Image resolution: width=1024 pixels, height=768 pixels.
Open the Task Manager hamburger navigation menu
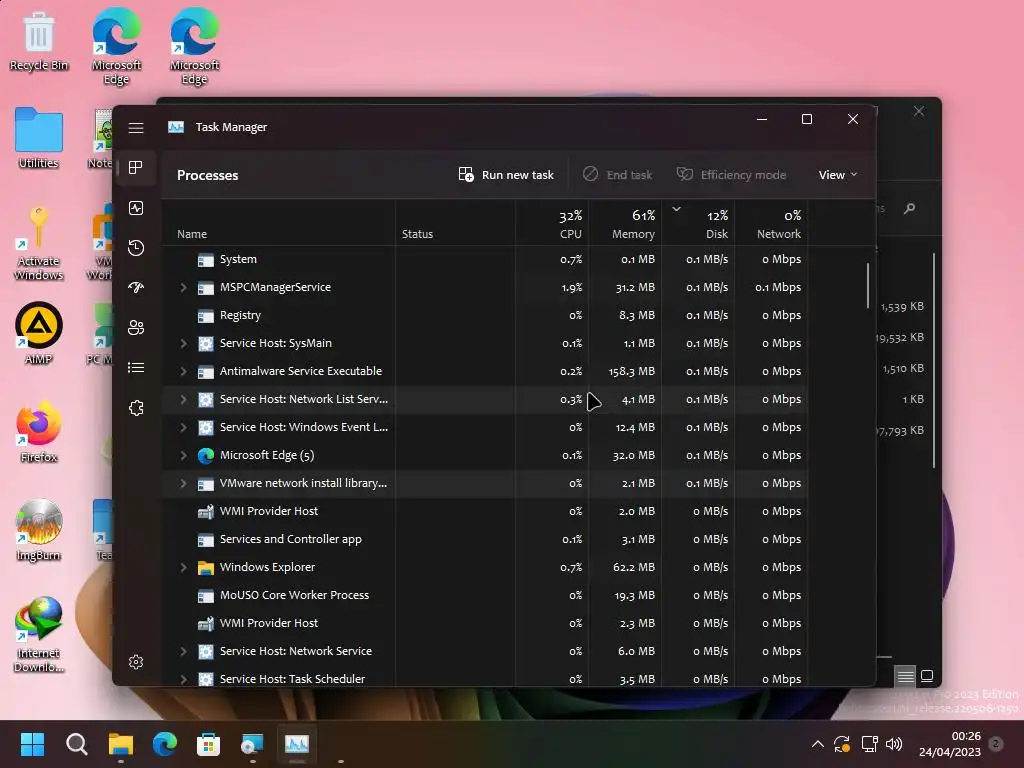pos(136,128)
